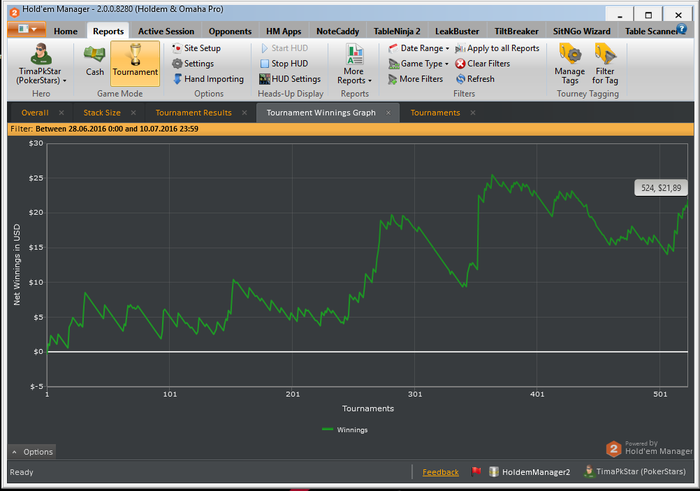
Task: Click the TimaPkStar status bar player
Action: pyautogui.click(x=635, y=471)
